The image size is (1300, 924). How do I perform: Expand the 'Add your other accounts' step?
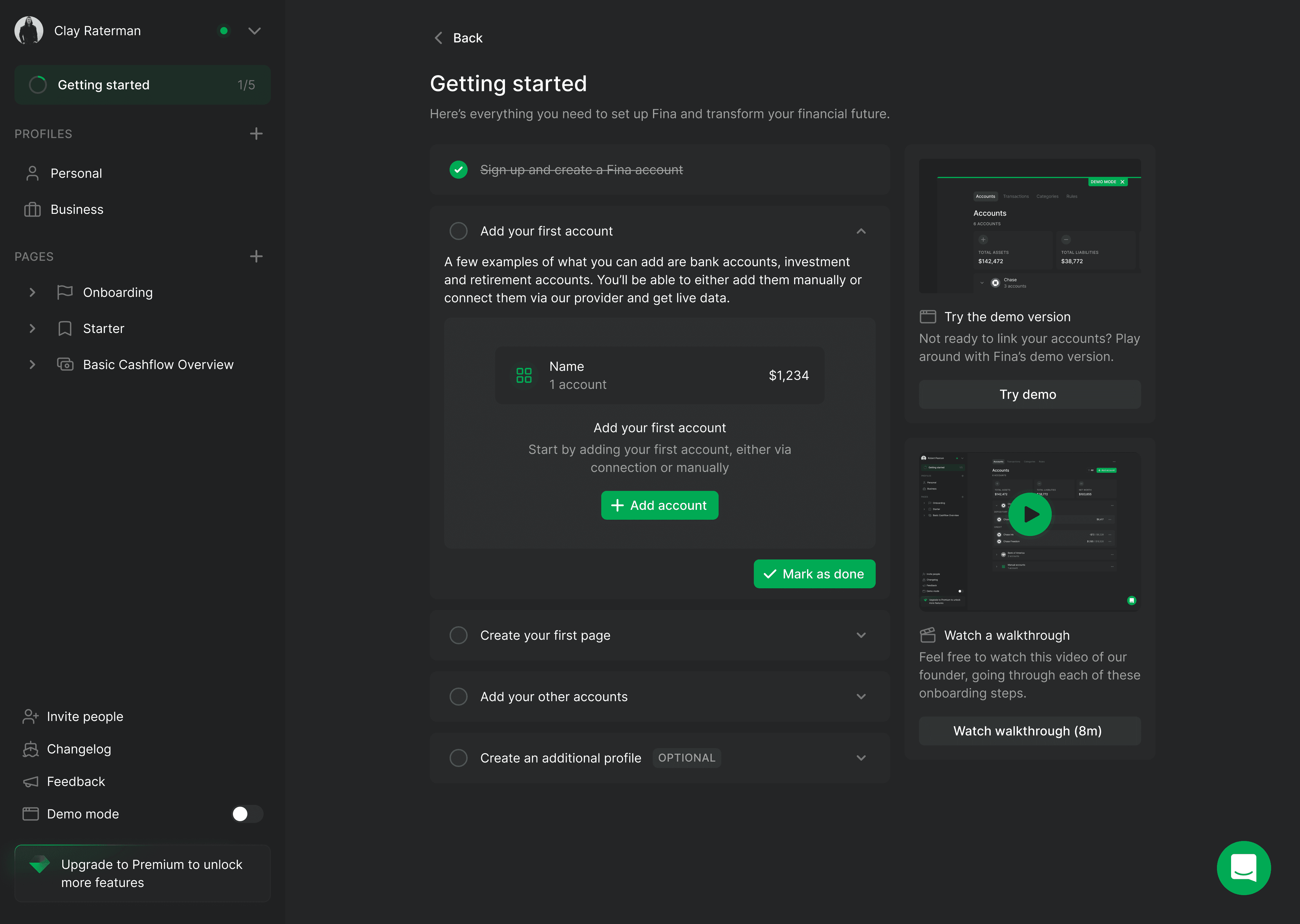tap(861, 696)
